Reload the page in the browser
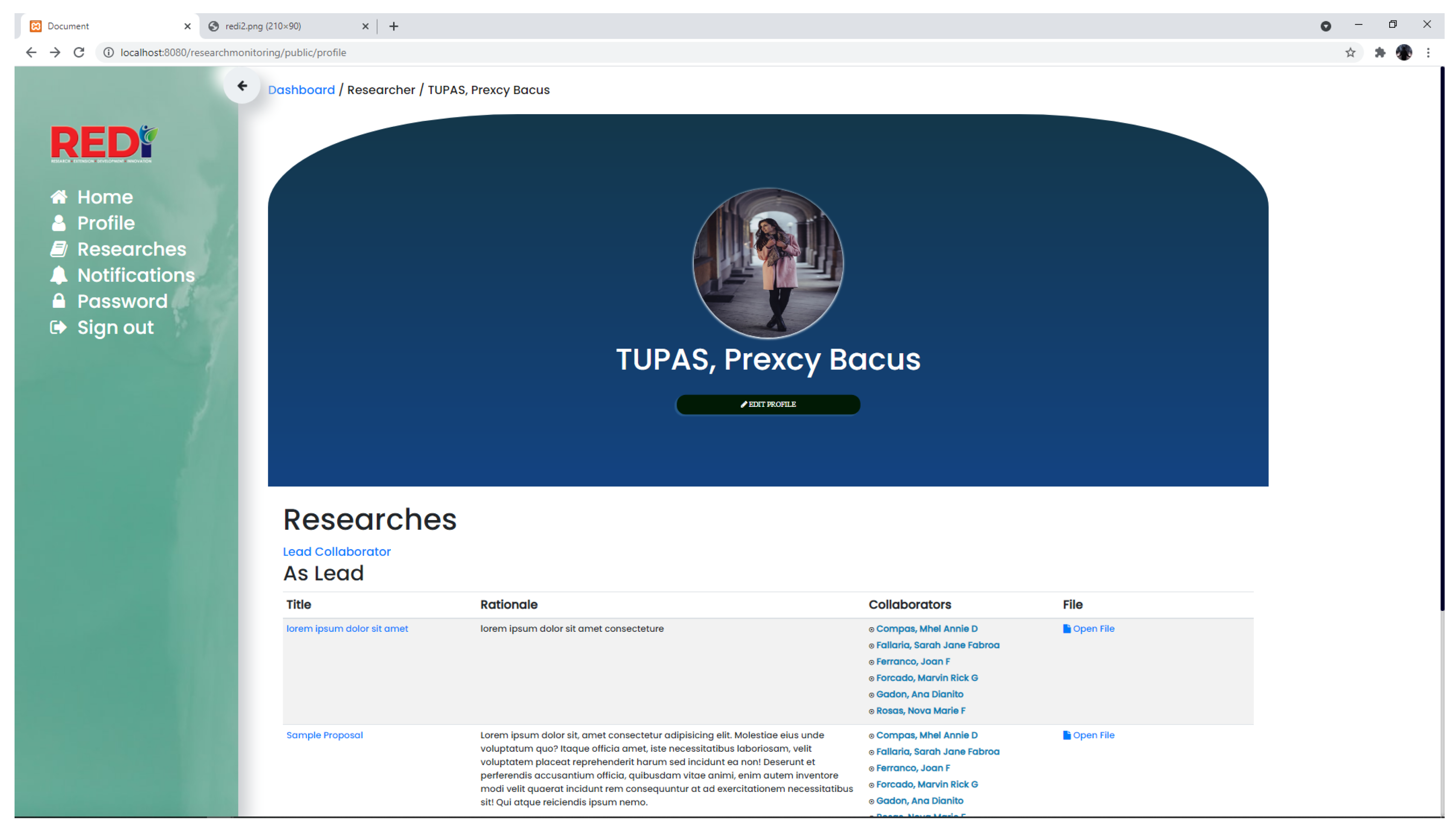Image resolution: width=1456 pixels, height=830 pixels. click(79, 52)
